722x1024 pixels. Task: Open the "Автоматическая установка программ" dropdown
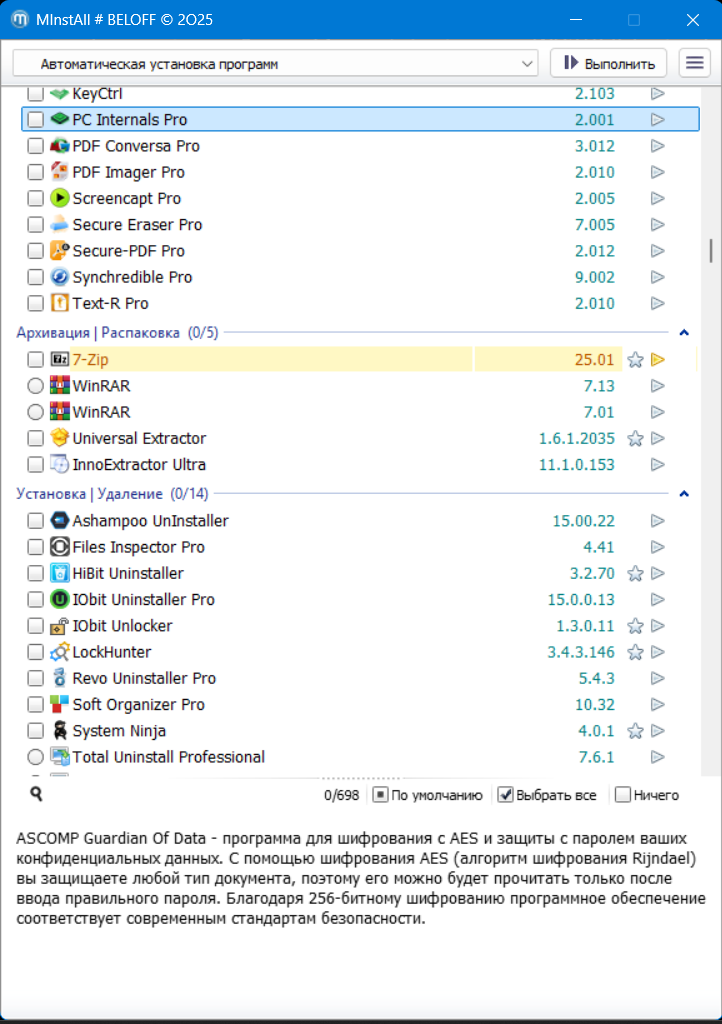click(x=276, y=63)
